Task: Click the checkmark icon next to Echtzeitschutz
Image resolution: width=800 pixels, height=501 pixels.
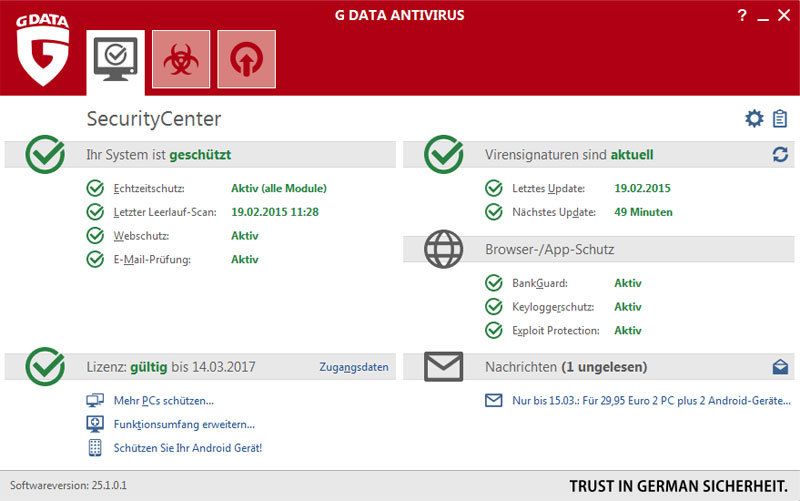Action: point(95,188)
